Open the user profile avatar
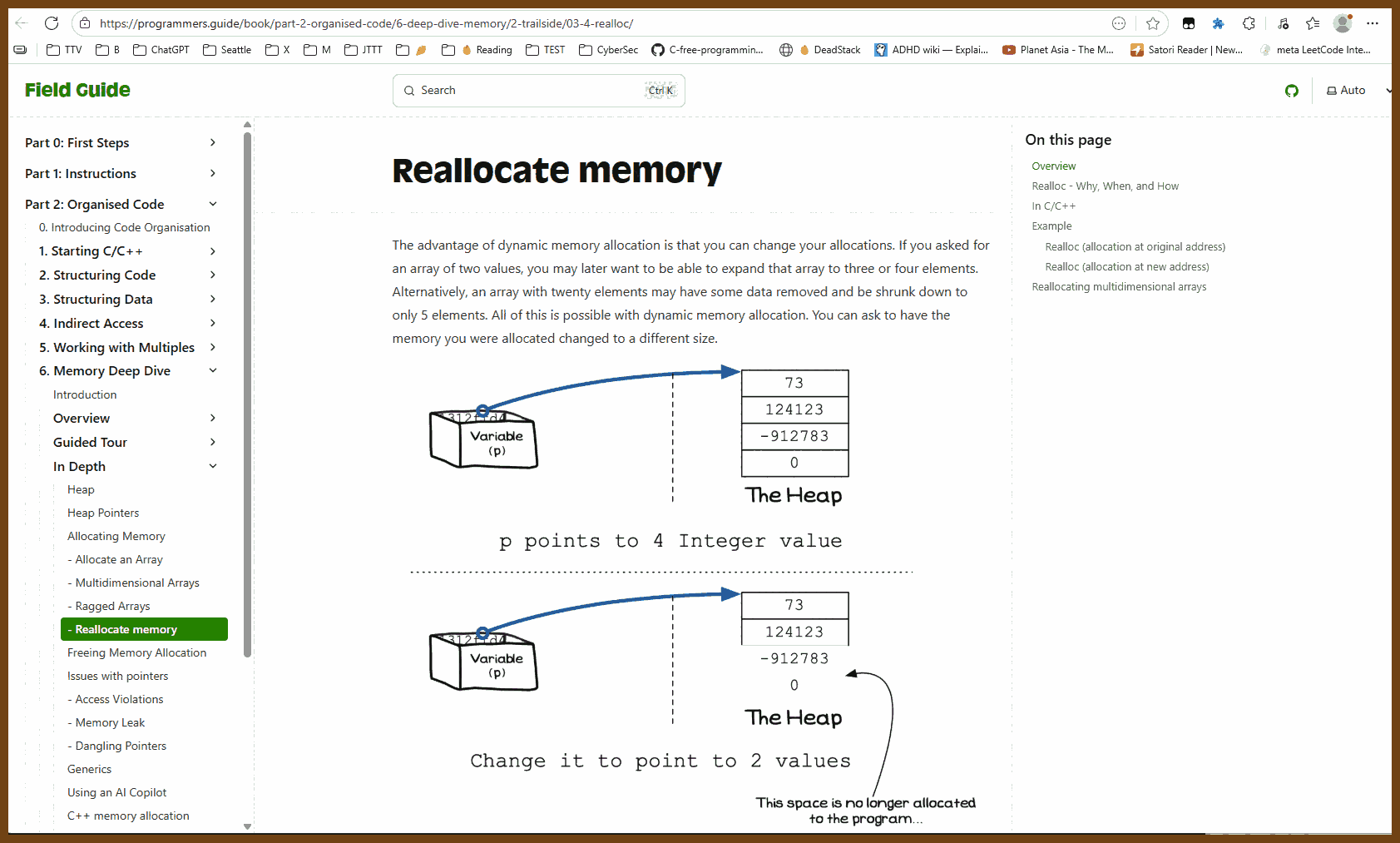This screenshot has width=1400, height=843. 1342,23
